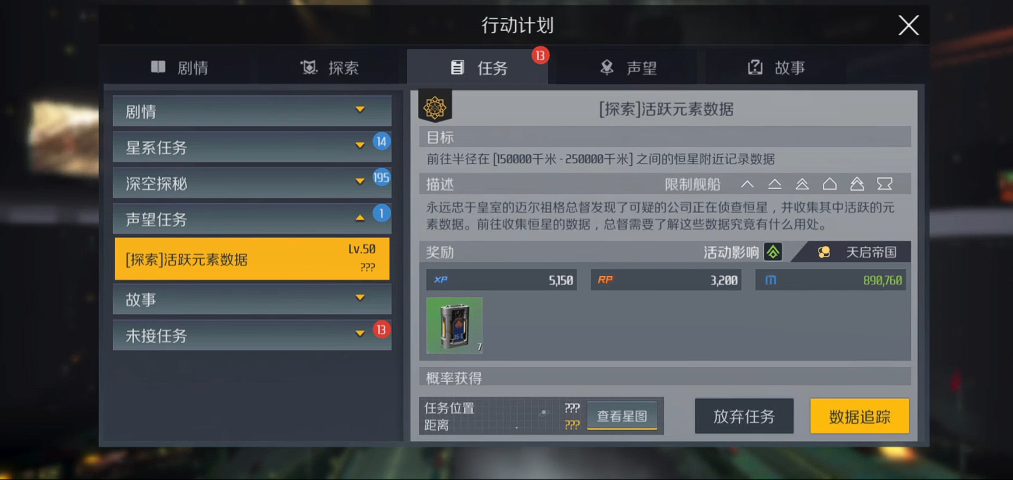The image size is (1013, 480).
Task: Click the 放弃任务 button
Action: [744, 416]
